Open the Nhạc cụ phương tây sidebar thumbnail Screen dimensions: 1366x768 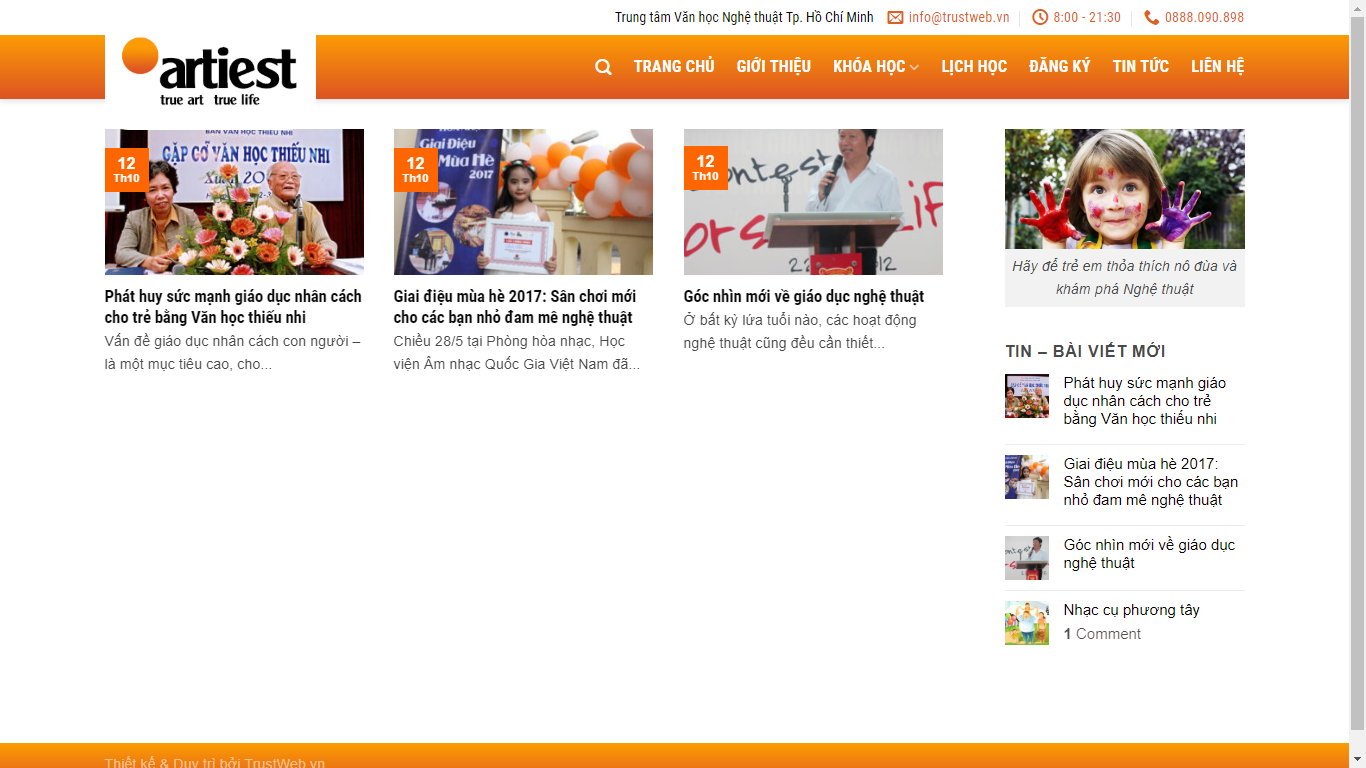pyautogui.click(x=1026, y=623)
